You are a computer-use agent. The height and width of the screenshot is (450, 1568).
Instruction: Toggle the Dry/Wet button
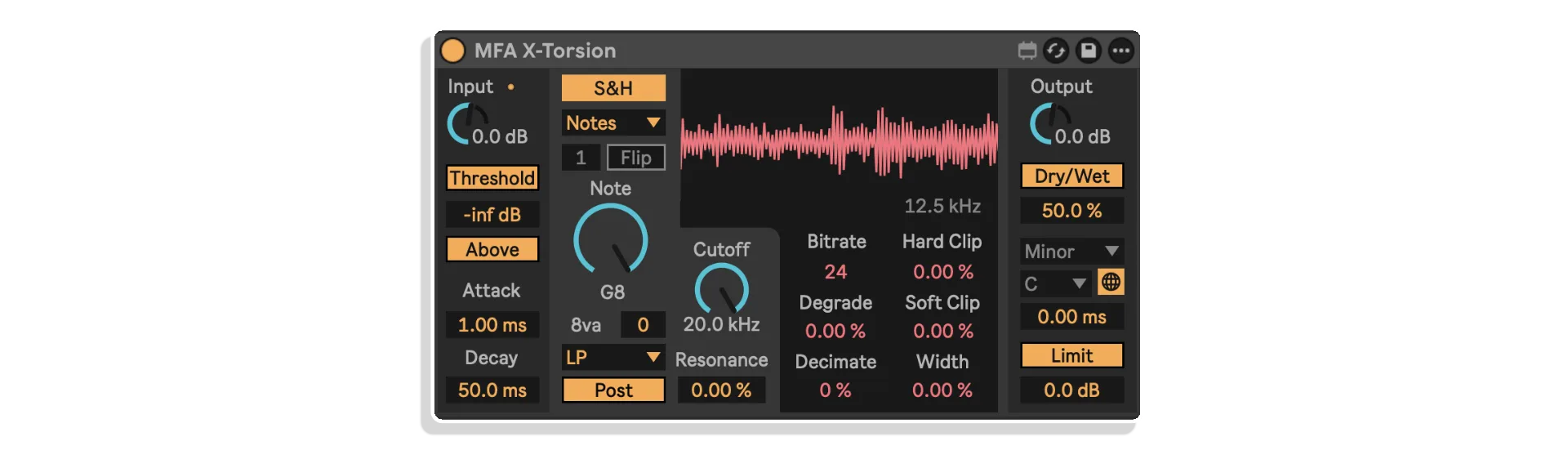click(x=1072, y=176)
